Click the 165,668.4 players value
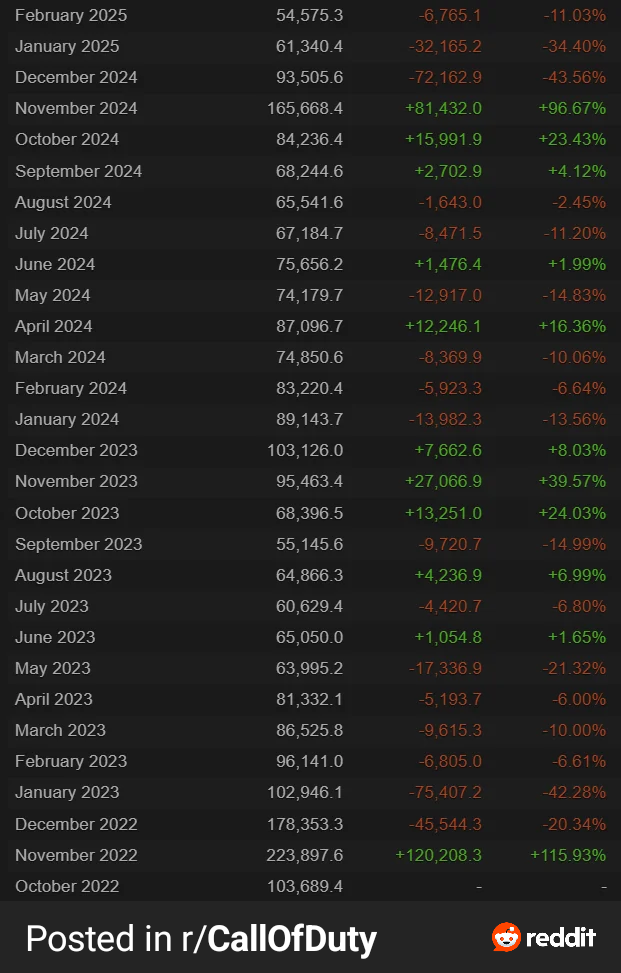 pos(305,109)
